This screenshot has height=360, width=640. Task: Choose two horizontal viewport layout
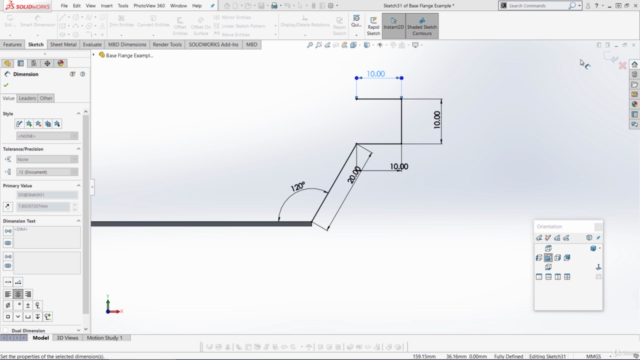tap(548, 277)
